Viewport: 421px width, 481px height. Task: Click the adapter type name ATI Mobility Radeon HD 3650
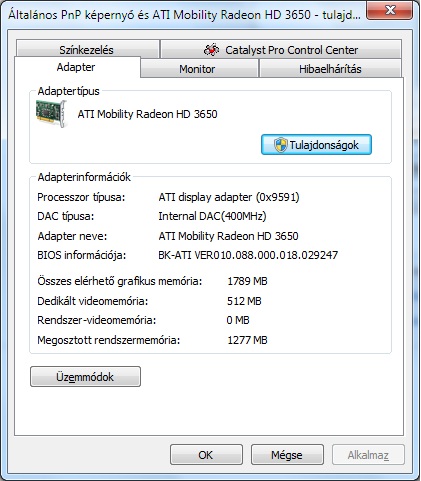[x=147, y=114]
